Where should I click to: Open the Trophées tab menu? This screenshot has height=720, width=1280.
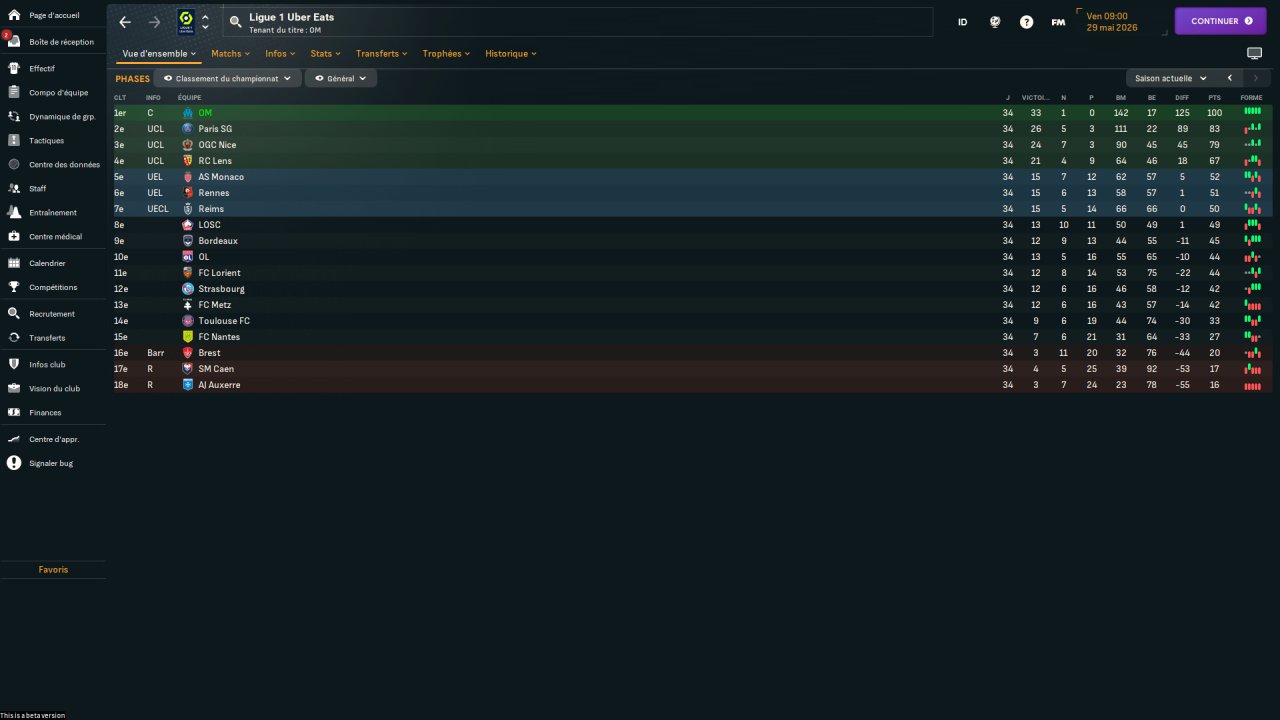point(446,54)
